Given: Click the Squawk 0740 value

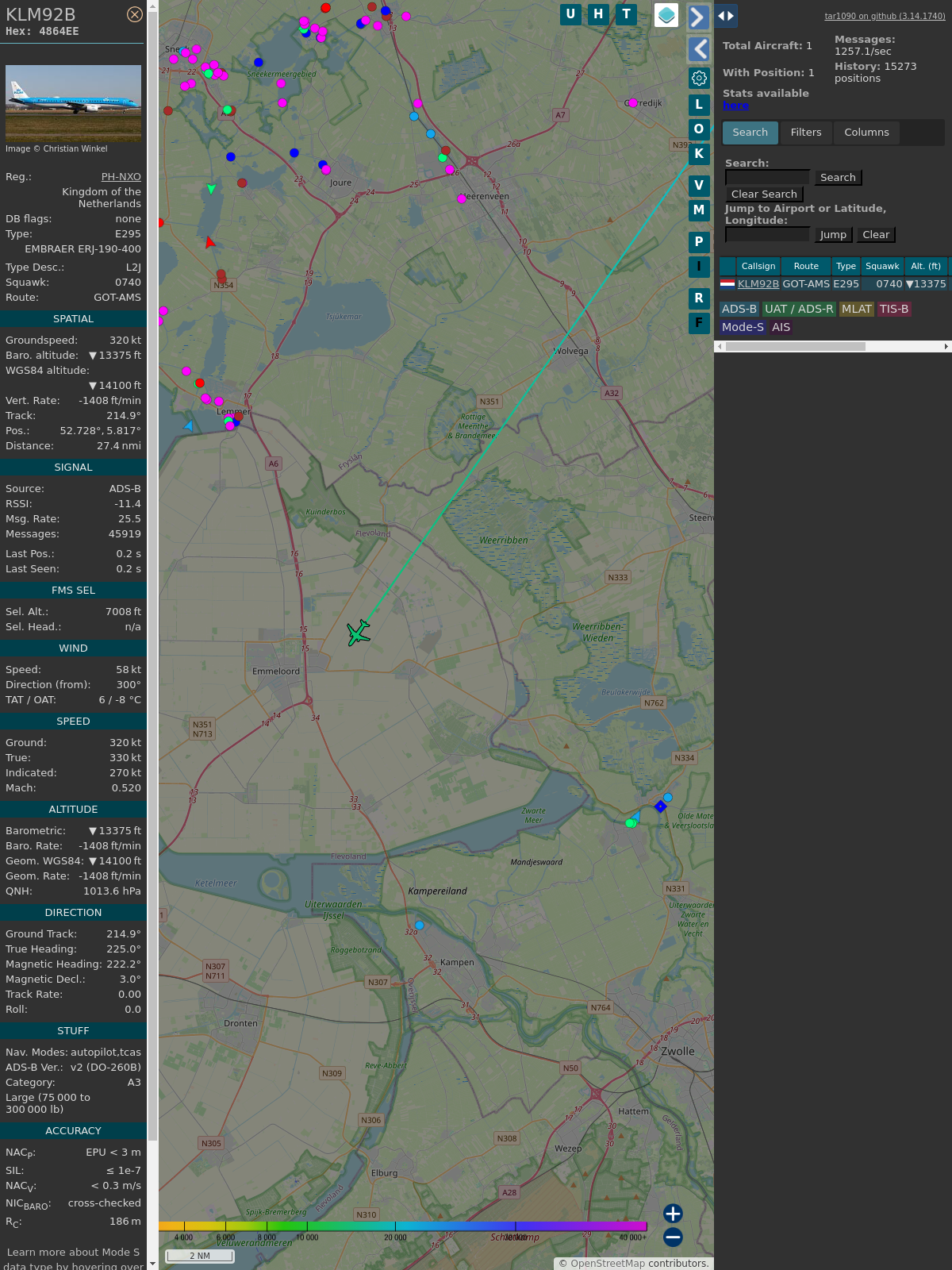Looking at the screenshot, I should click(x=128, y=283).
